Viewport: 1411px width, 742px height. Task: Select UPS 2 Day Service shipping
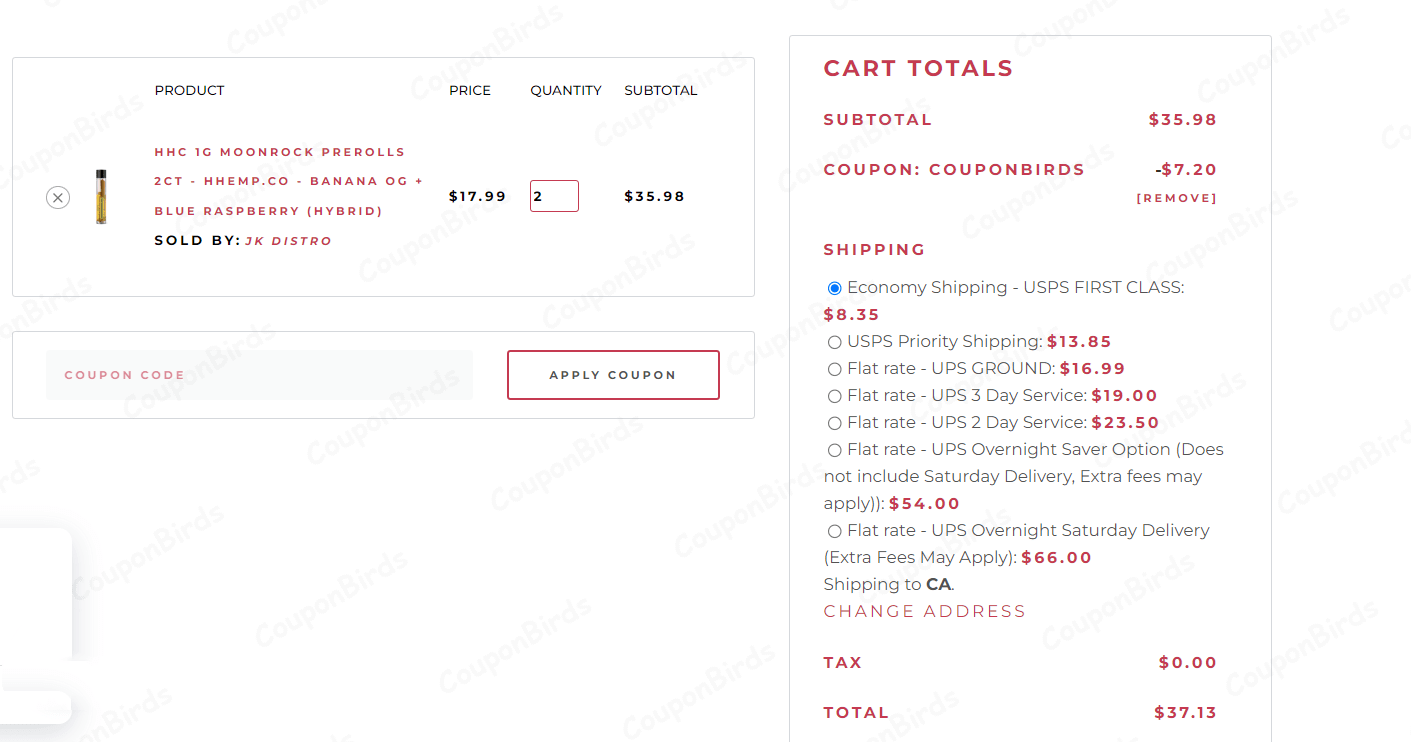[835, 422]
